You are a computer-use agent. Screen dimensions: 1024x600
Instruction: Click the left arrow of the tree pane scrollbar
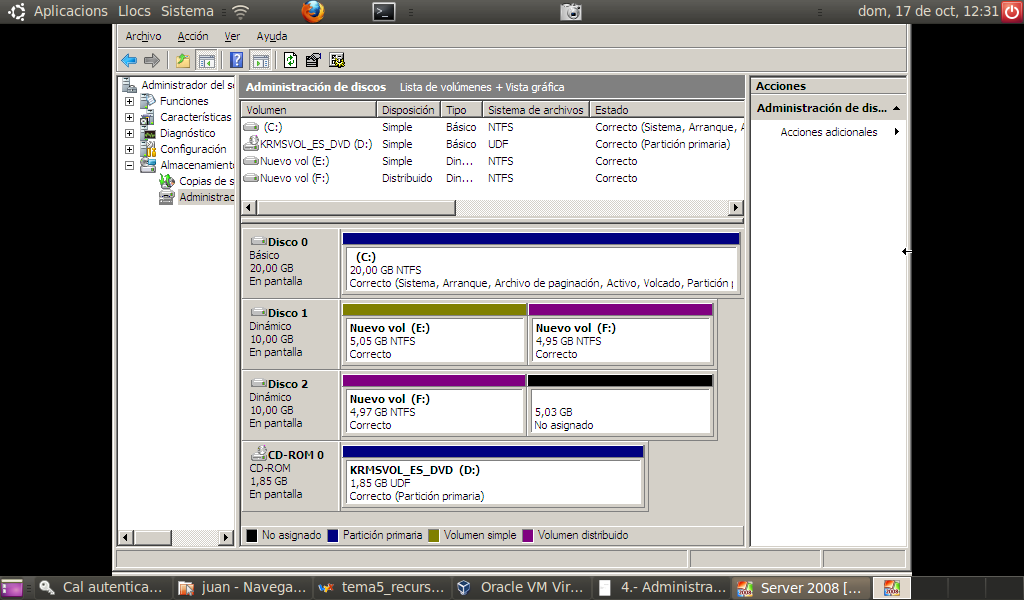126,538
